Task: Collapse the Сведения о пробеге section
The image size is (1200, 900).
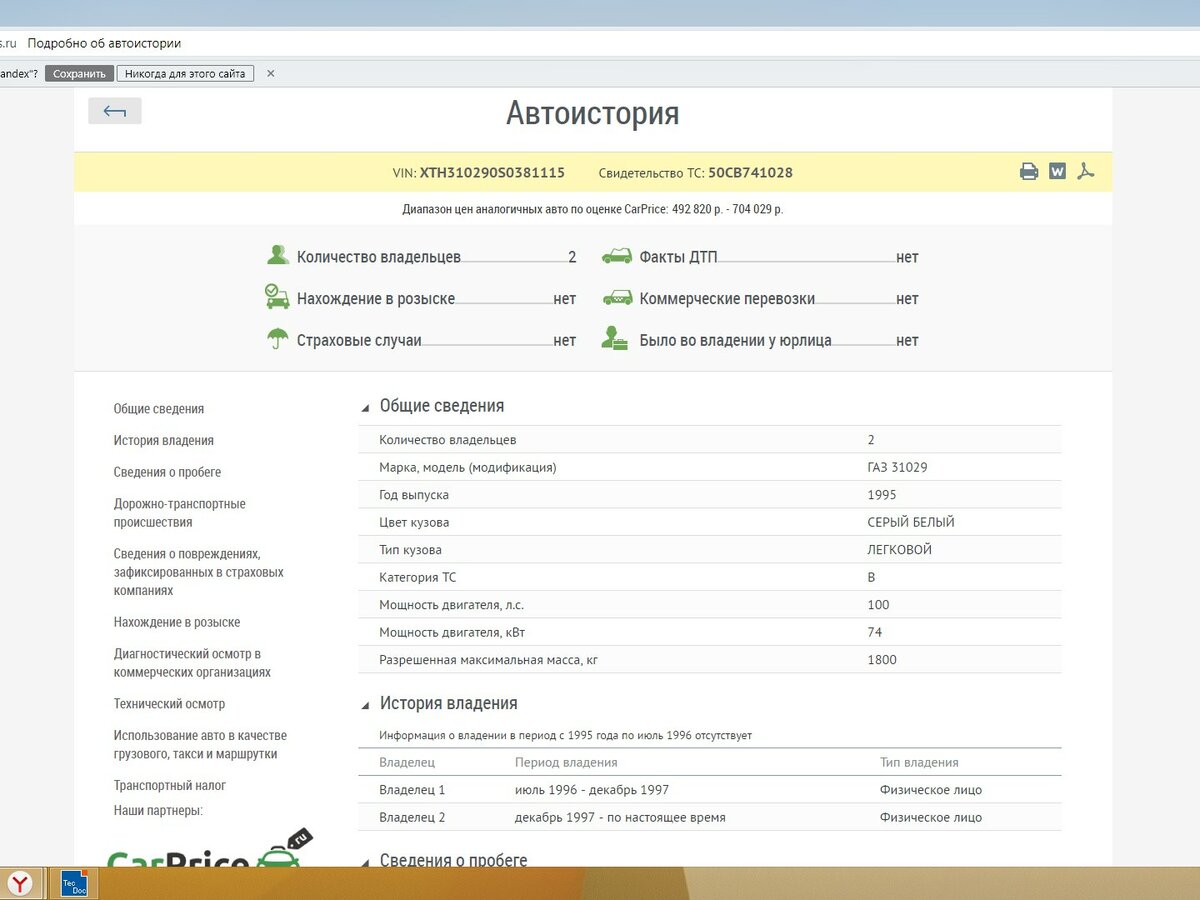Action: 365,861
